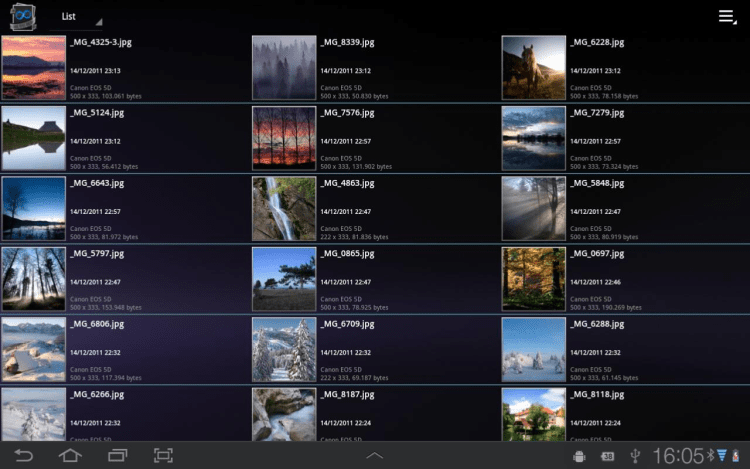The image size is (750, 469).
Task: Select the file name _MG_6228.jpg
Action: tap(597, 42)
